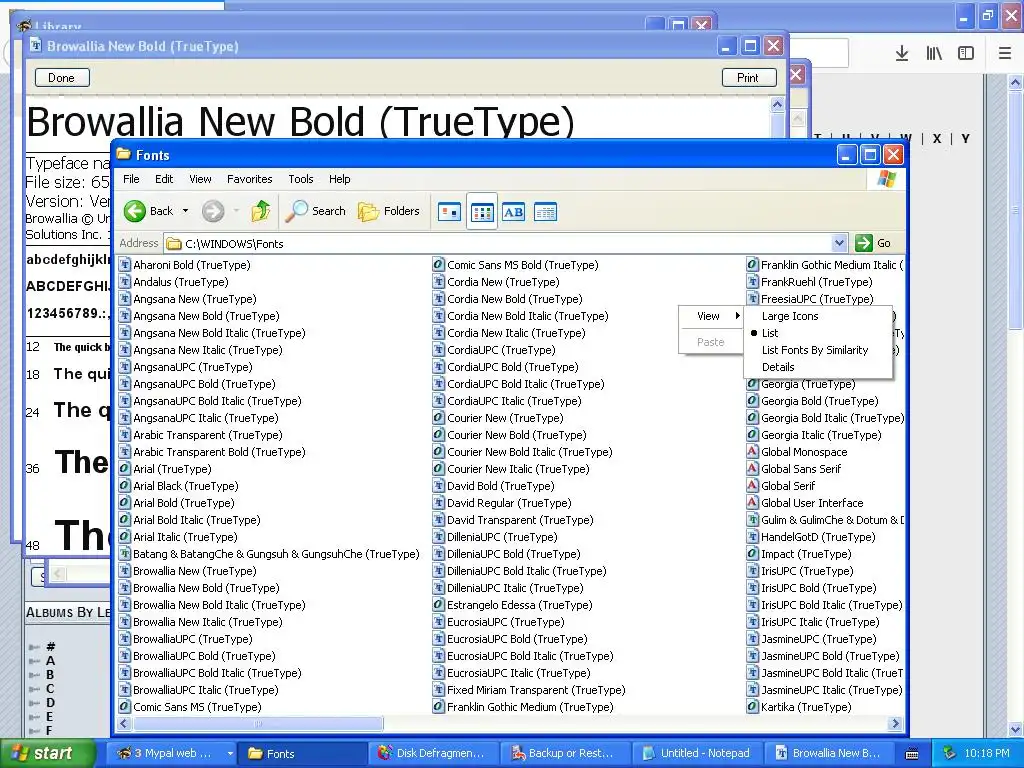This screenshot has width=1024, height=768.
Task: Toggle the Folders pane button
Action: pyautogui.click(x=389, y=211)
